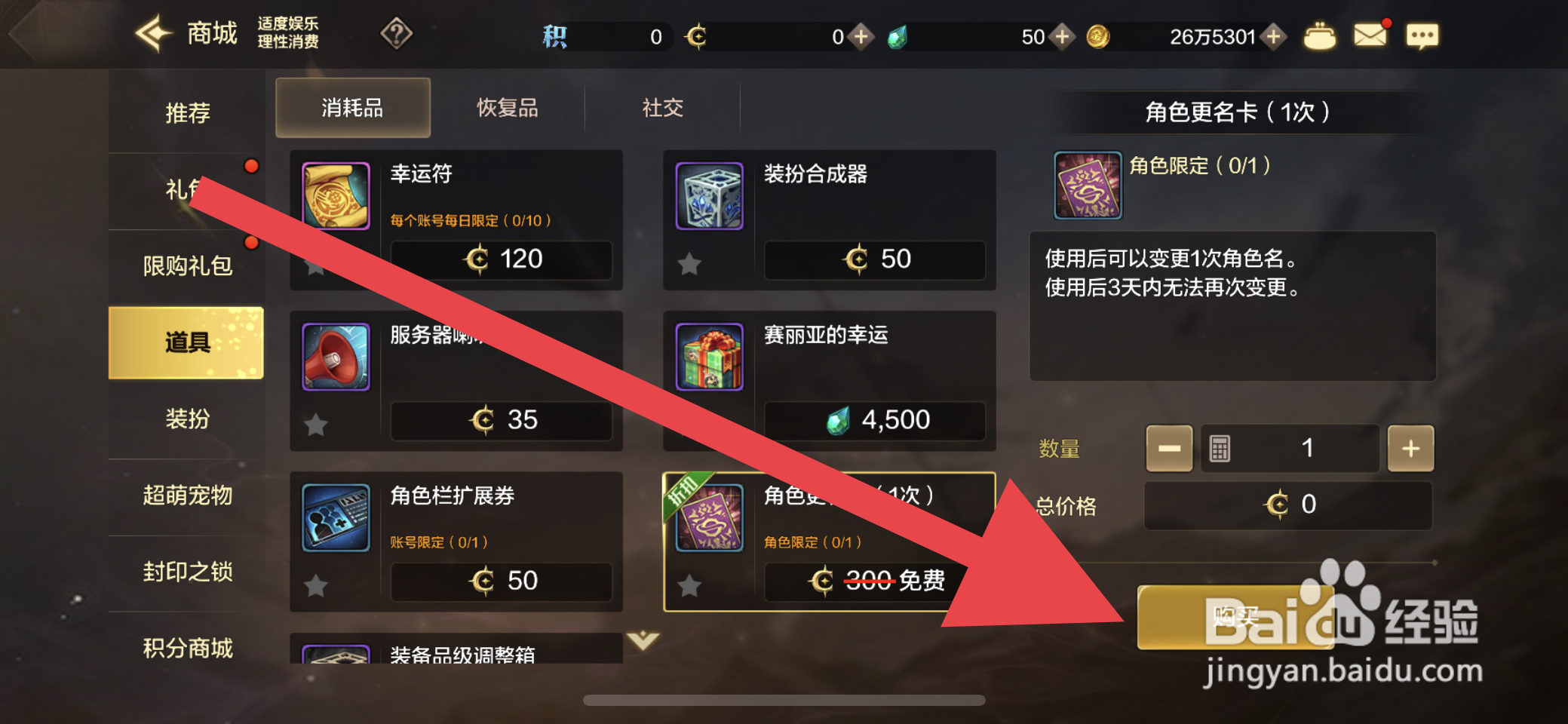The height and width of the screenshot is (724, 1568).
Task: Switch to the 恢复品 tab
Action: point(508,108)
